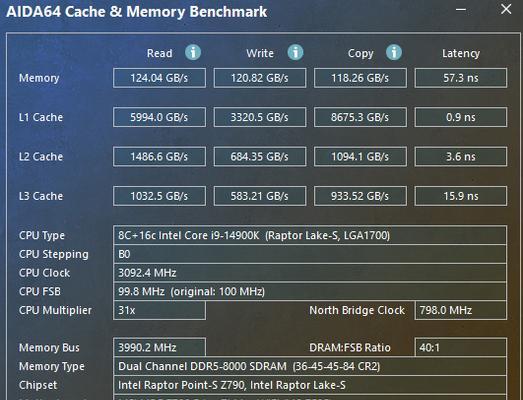Click the Write column info icon
Screen dimensions: 523x400
pos(296,52)
